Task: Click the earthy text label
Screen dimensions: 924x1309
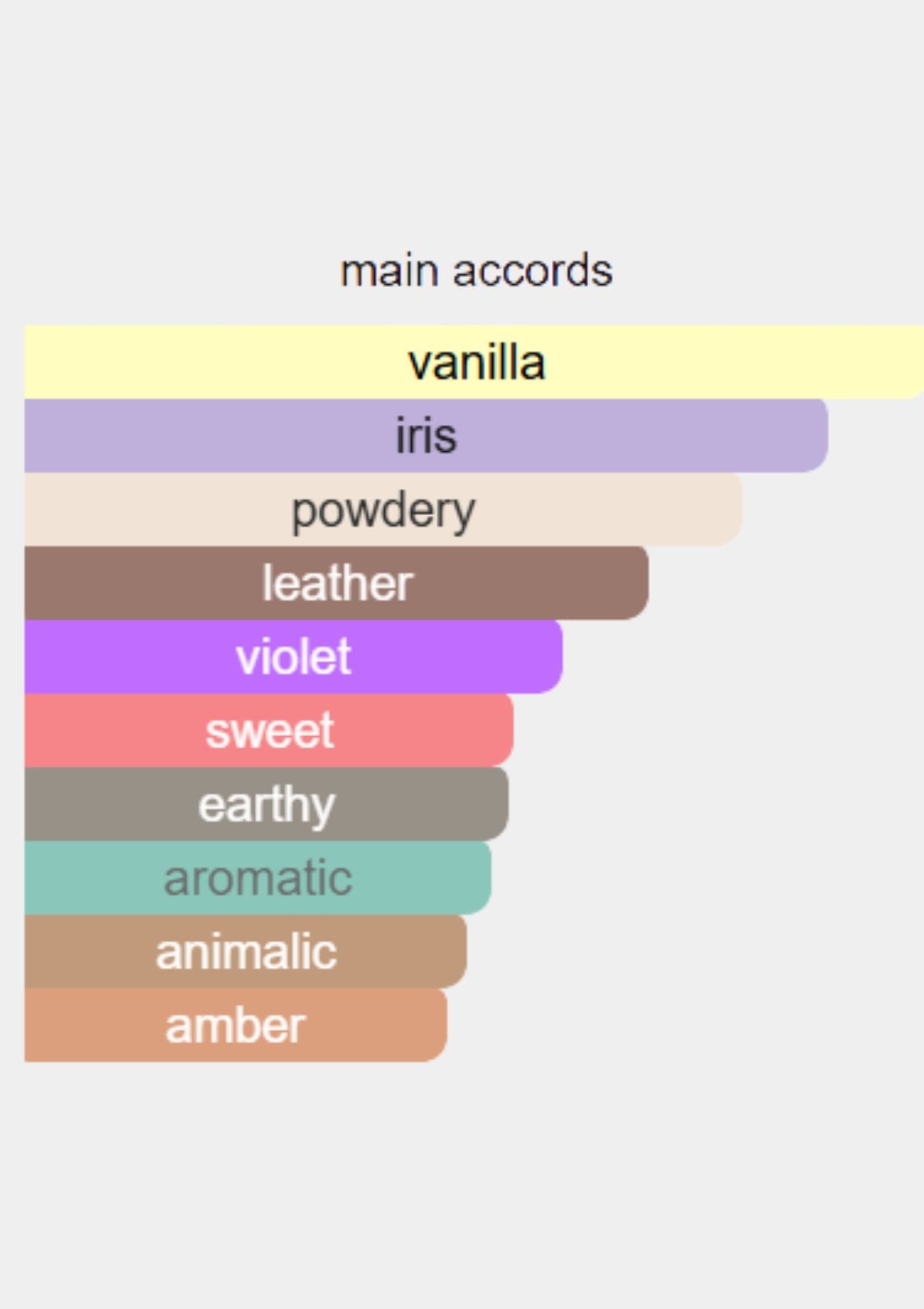Action: 266,806
